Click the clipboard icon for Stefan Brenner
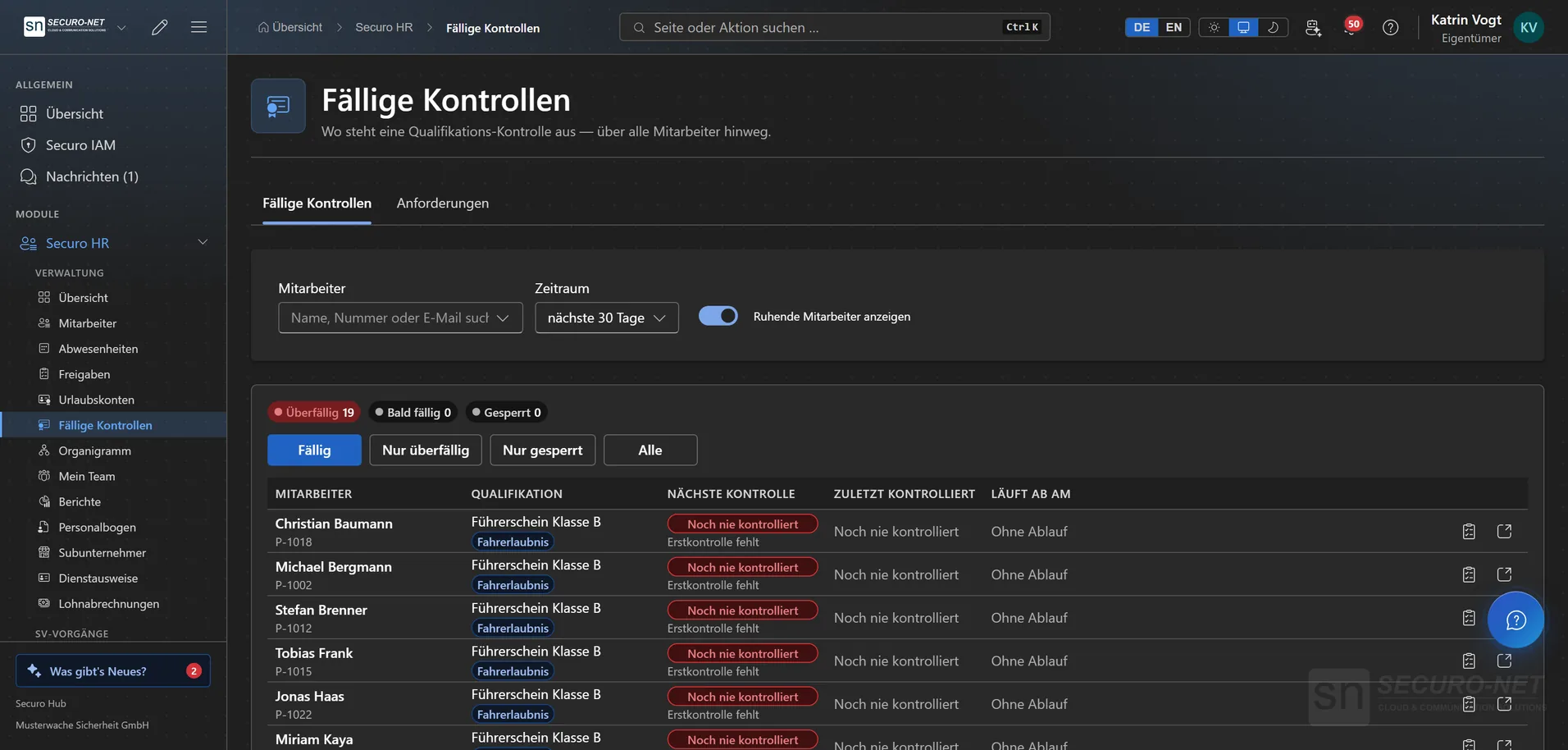1568x750 pixels. pyautogui.click(x=1469, y=617)
